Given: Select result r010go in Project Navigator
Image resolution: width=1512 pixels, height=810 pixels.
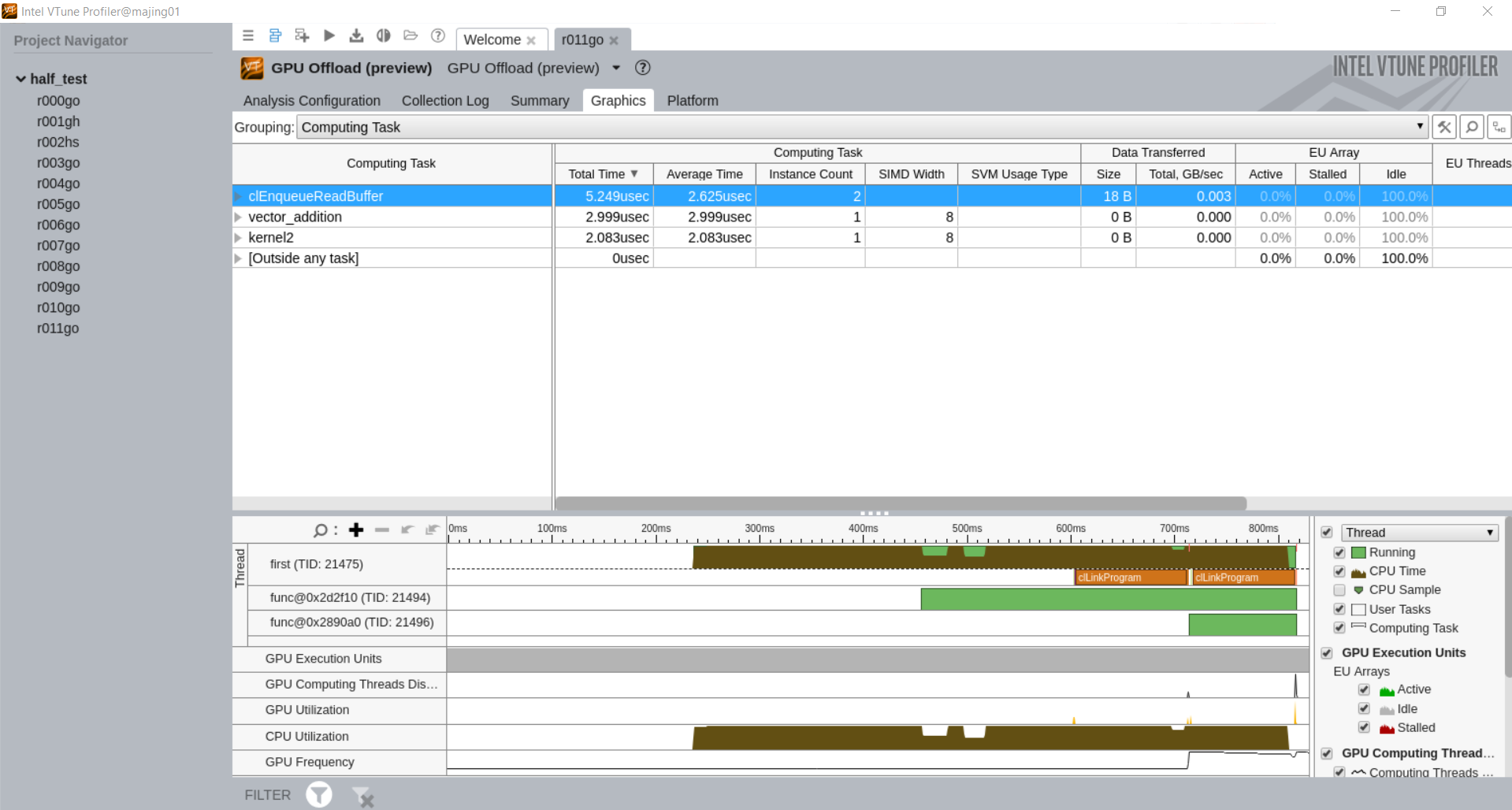Looking at the screenshot, I should [58, 307].
